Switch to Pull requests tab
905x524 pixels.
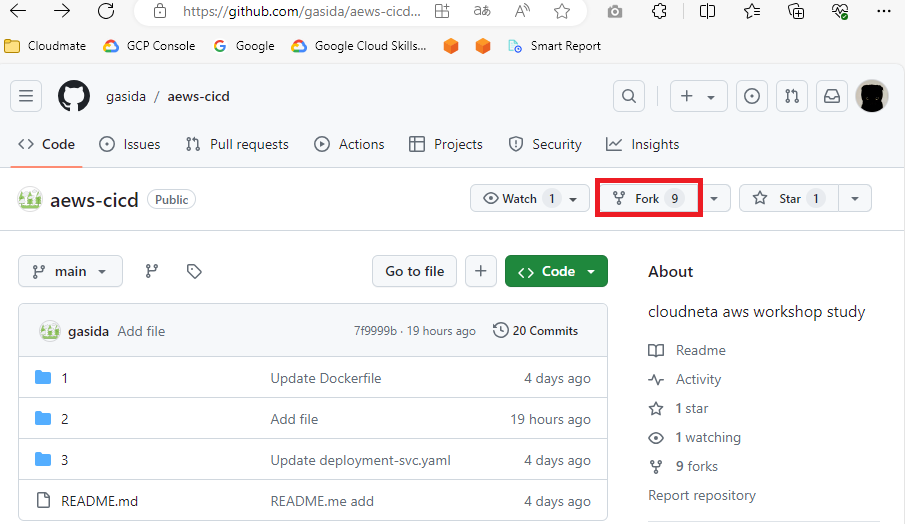pyautogui.click(x=237, y=144)
